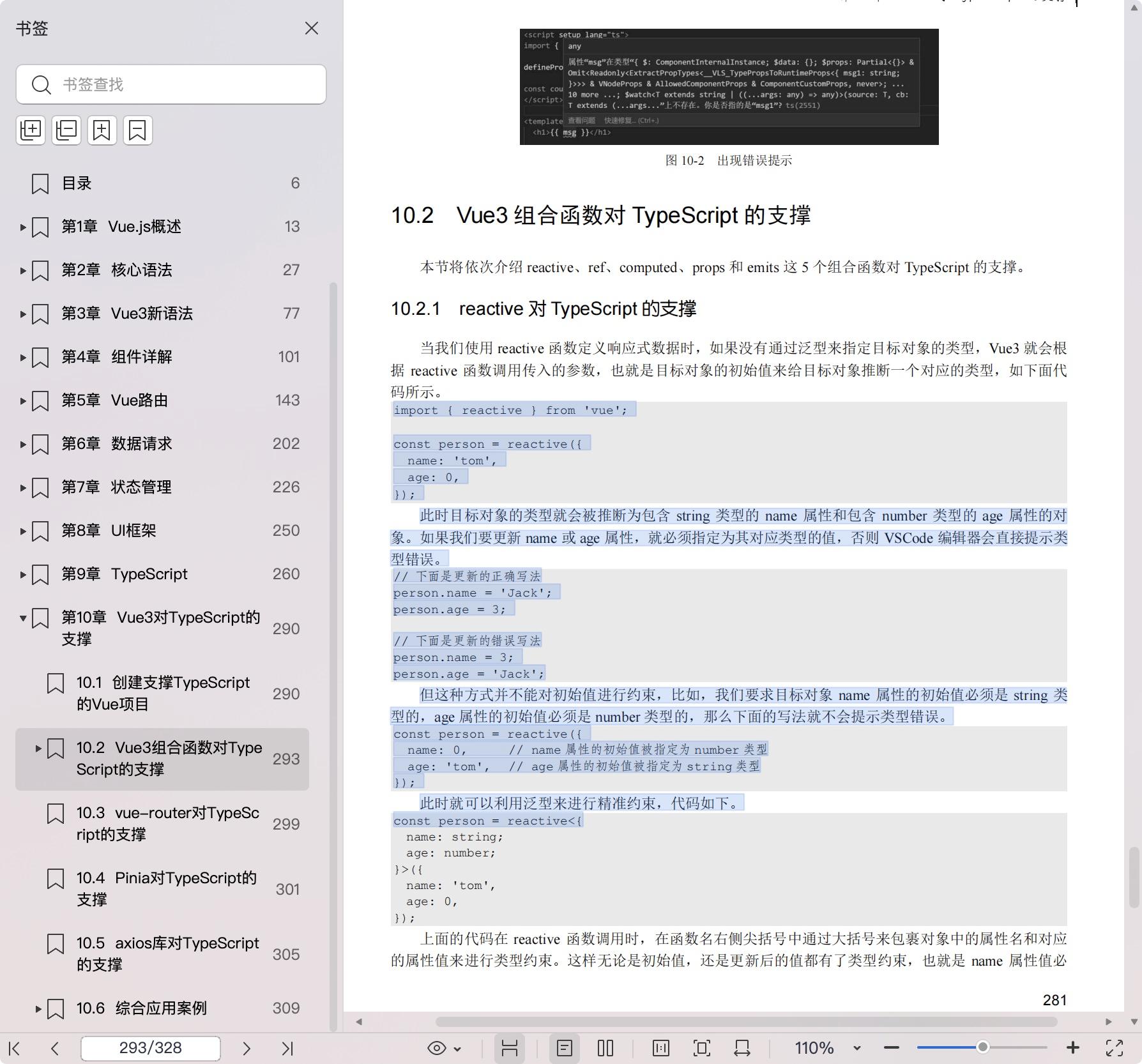Go to the previous page

click(55, 1048)
